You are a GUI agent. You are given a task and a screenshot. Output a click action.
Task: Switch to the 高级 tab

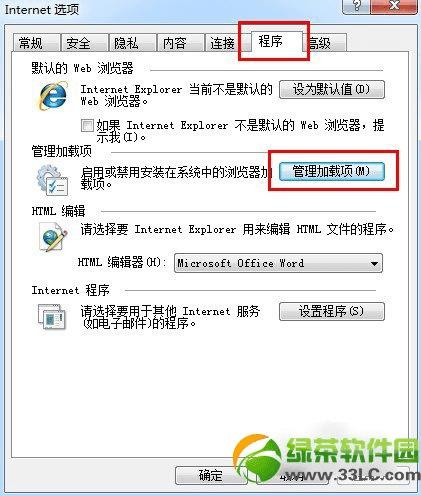[x=325, y=43]
